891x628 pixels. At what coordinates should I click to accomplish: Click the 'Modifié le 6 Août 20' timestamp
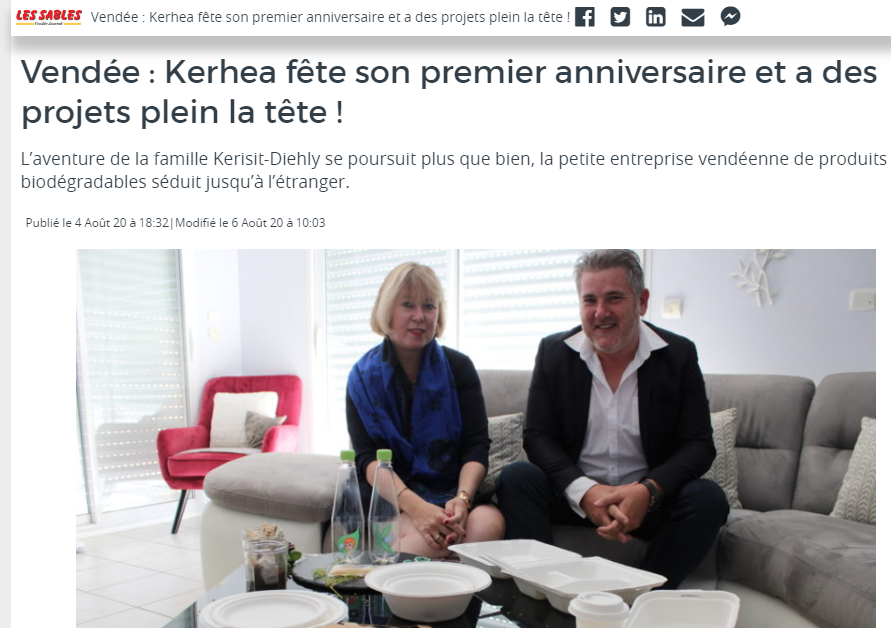click(250, 223)
